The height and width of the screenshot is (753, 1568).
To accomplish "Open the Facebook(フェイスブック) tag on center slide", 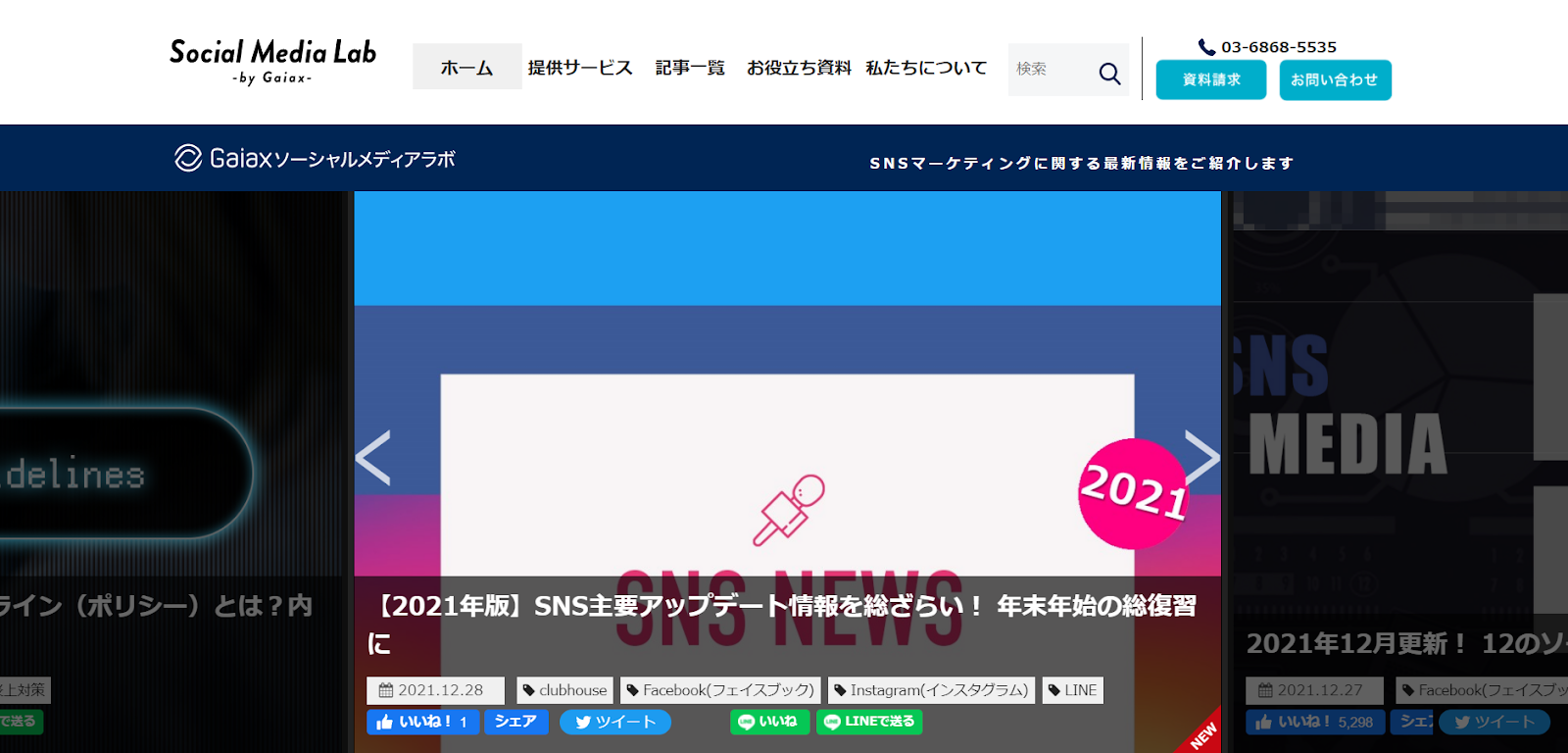I will coord(720,690).
